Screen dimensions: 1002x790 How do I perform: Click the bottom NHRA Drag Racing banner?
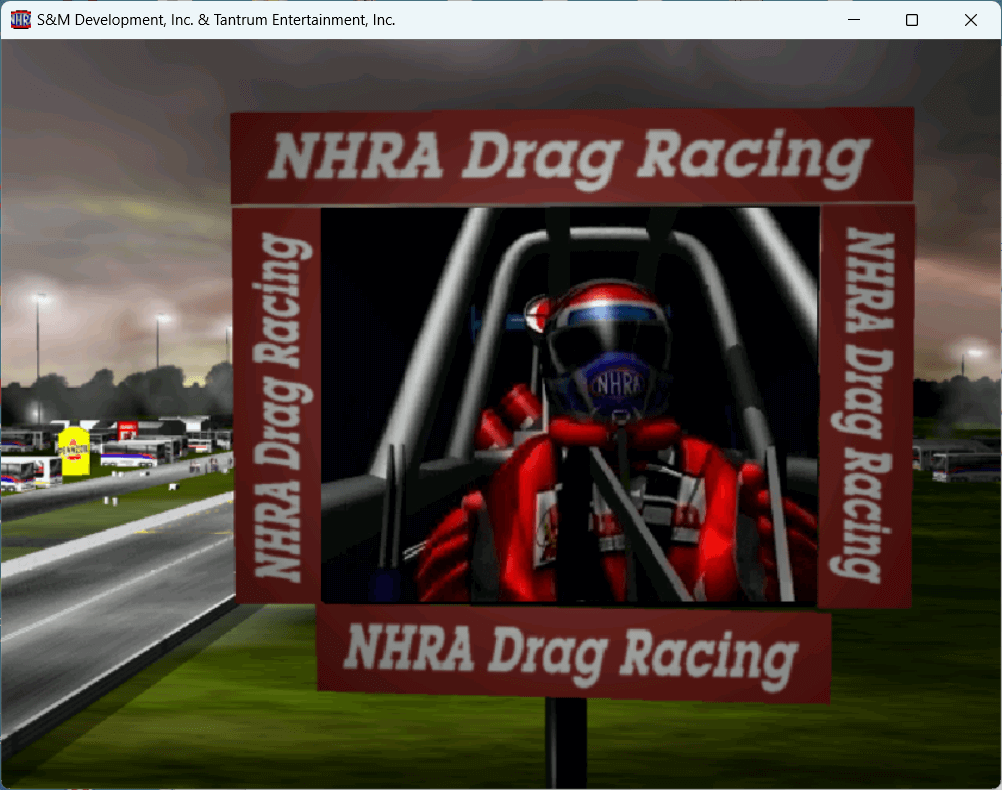[x=574, y=654]
